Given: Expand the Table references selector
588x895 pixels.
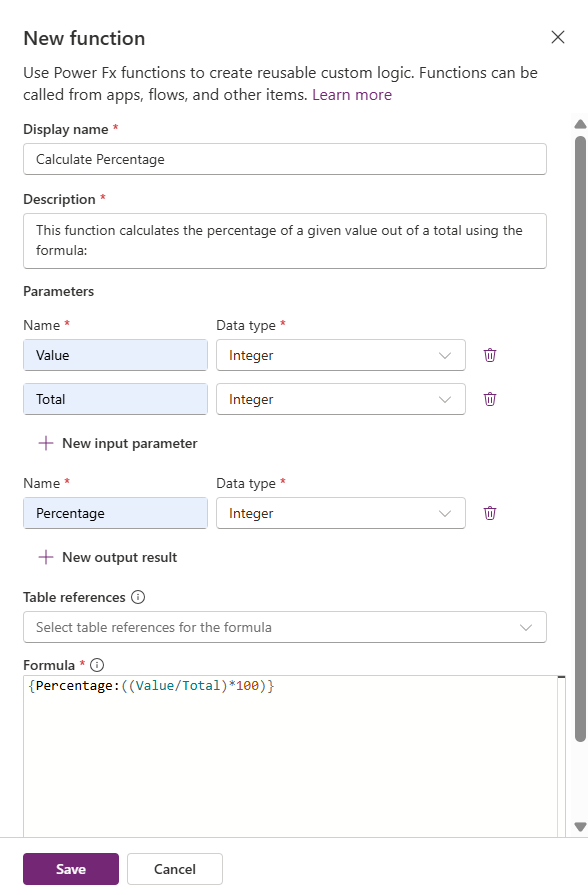Looking at the screenshot, I should click(x=285, y=627).
